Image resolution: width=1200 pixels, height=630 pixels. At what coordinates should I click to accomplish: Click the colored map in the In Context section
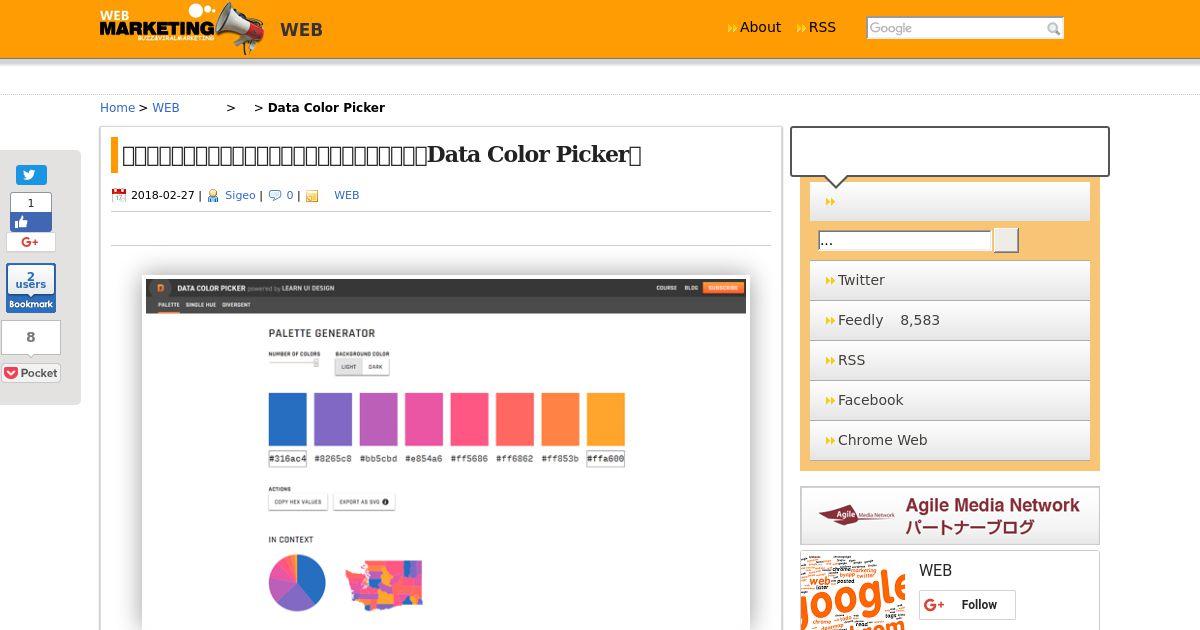[x=384, y=584]
